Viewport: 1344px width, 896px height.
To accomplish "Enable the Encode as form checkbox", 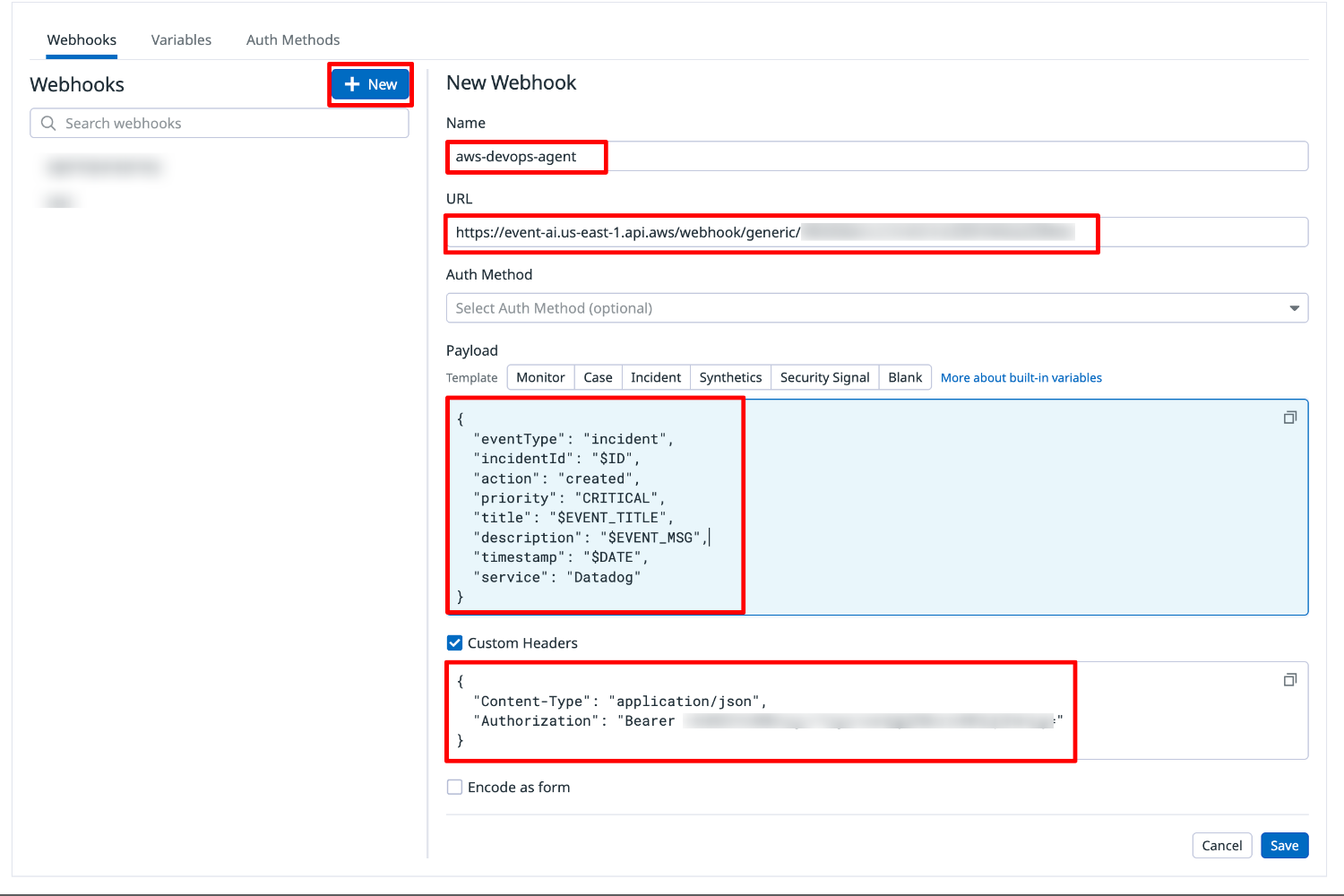I will click(x=455, y=788).
